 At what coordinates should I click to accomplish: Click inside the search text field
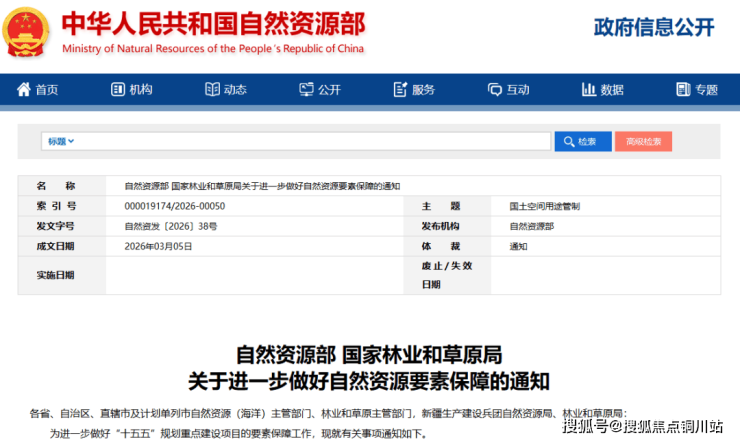point(310,142)
